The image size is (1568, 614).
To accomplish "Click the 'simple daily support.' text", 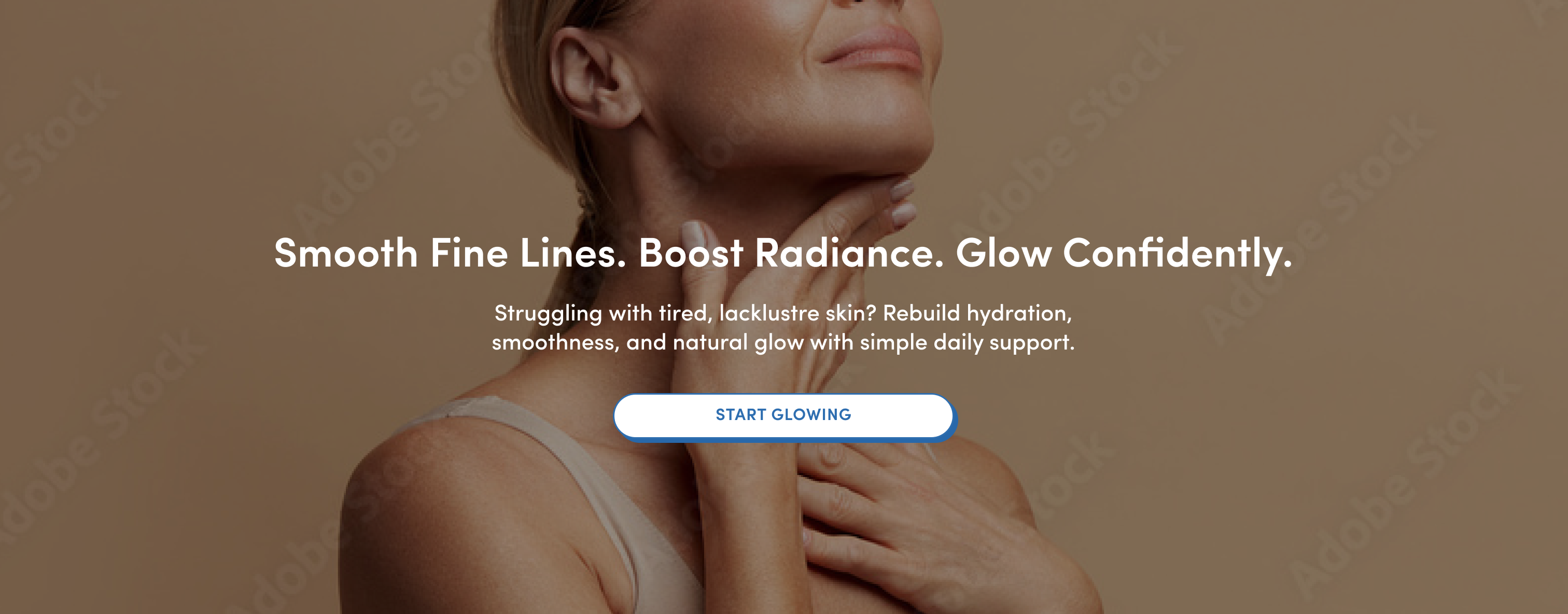I will [967, 343].
